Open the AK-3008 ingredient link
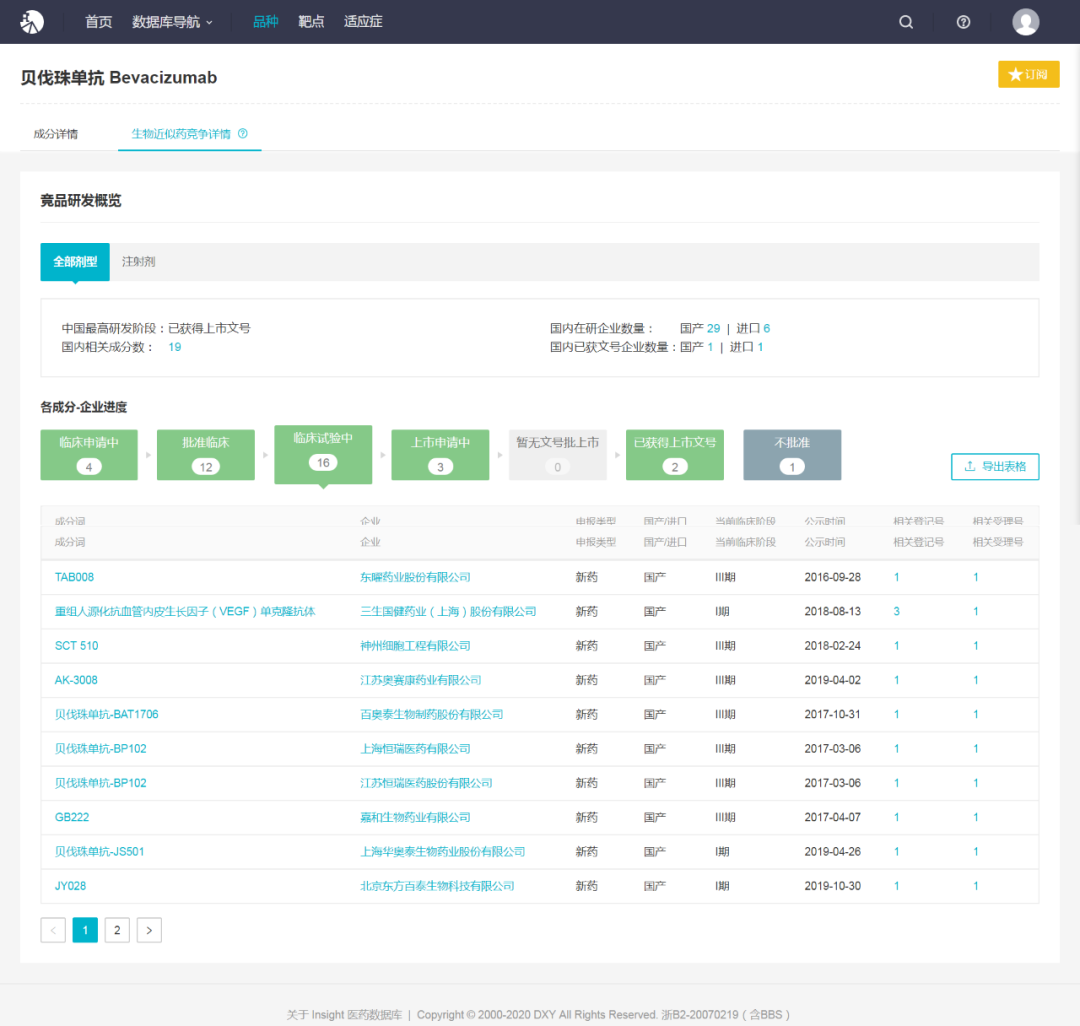 [76, 680]
